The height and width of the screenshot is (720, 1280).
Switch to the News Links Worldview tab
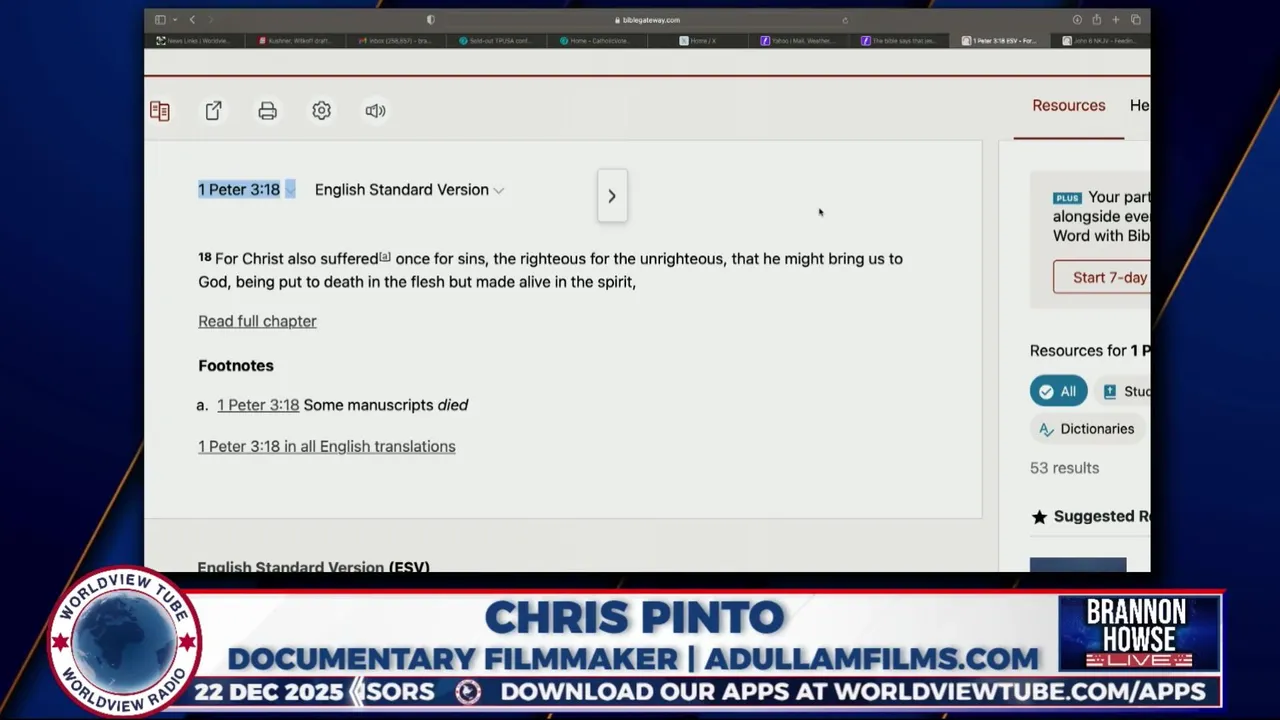click(194, 41)
